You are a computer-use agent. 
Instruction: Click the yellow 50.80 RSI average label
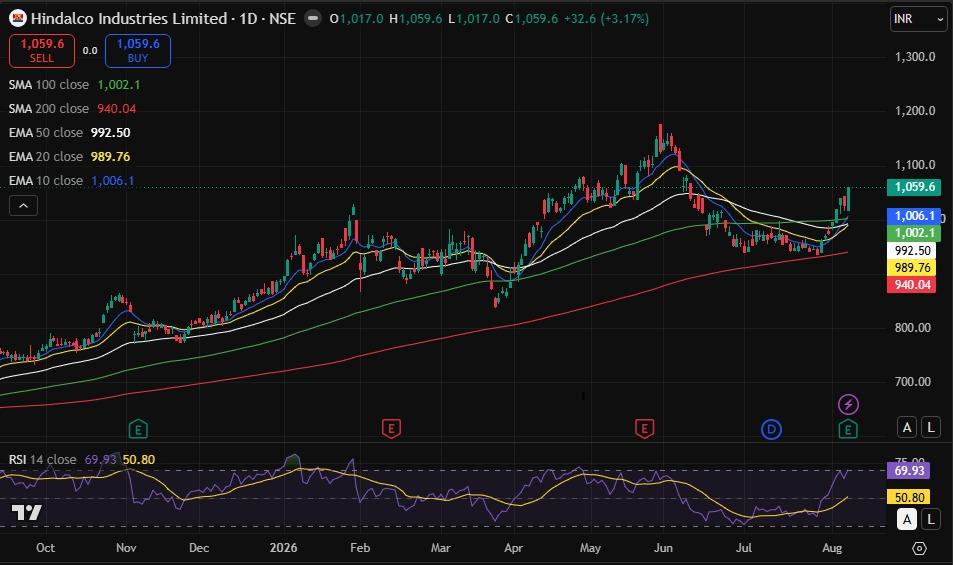pyautogui.click(x=909, y=498)
